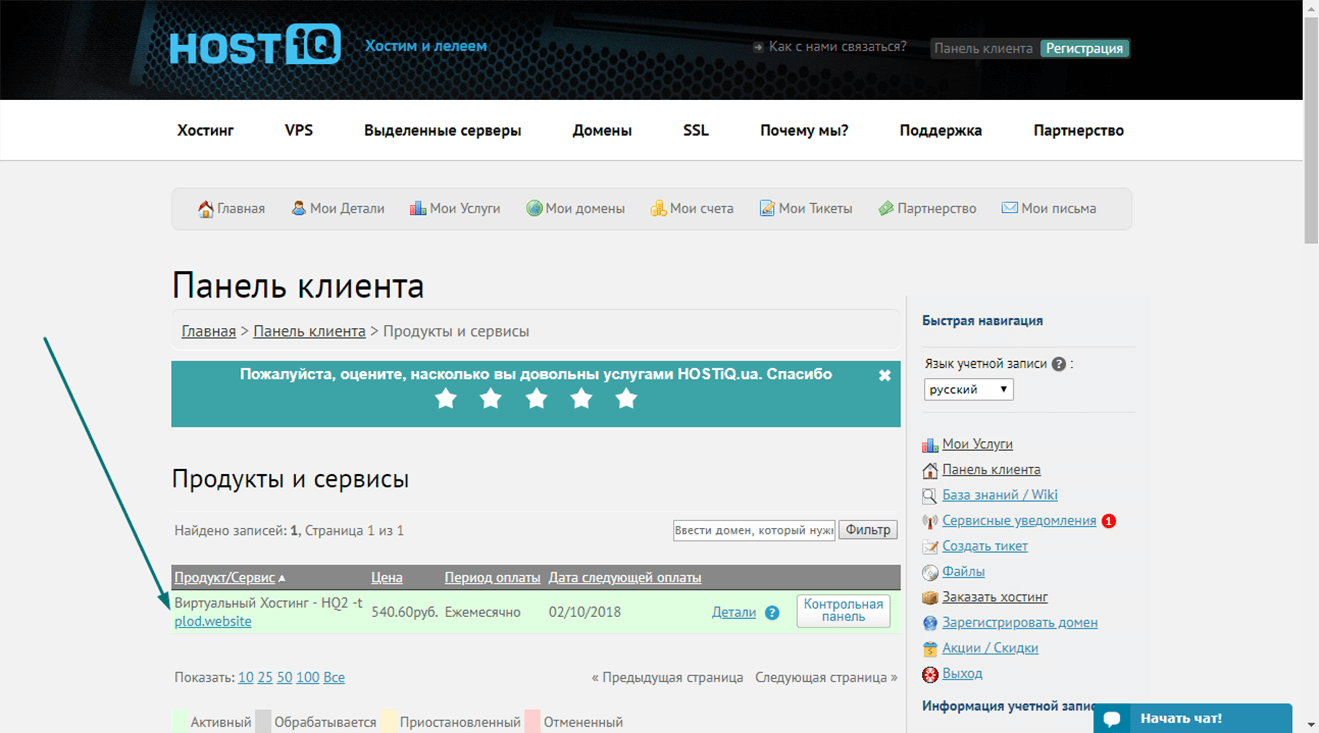Click the header Панель клиента button
This screenshot has width=1319, height=733.
tap(984, 48)
